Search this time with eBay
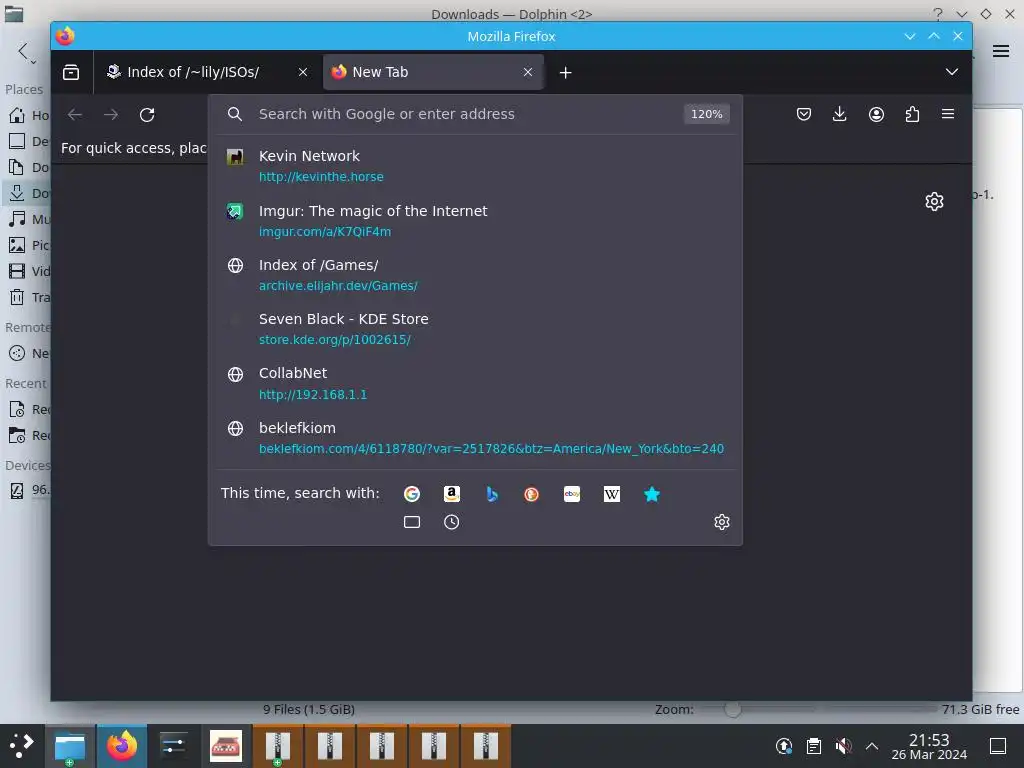This screenshot has width=1024, height=768. click(572, 494)
